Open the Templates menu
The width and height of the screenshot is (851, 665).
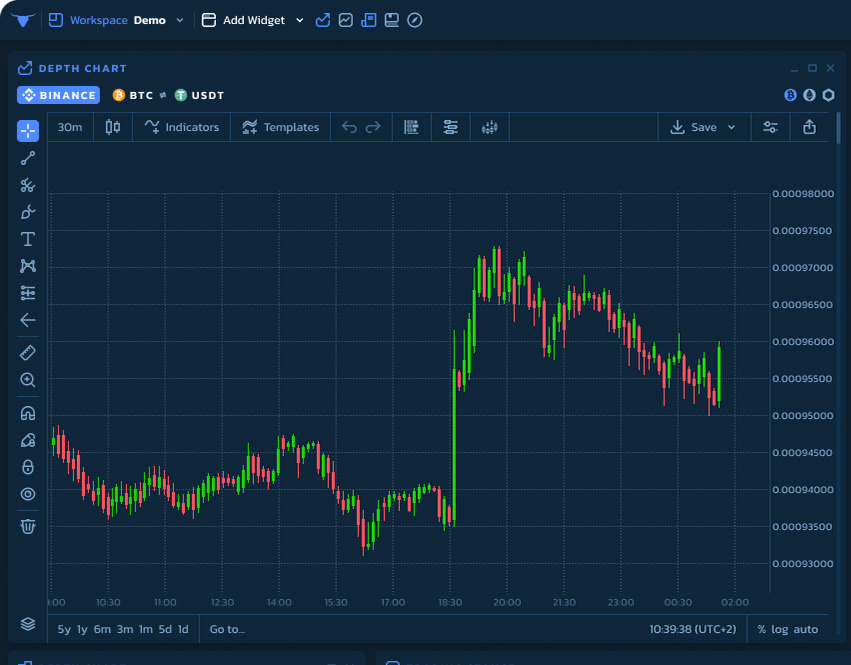tap(280, 127)
